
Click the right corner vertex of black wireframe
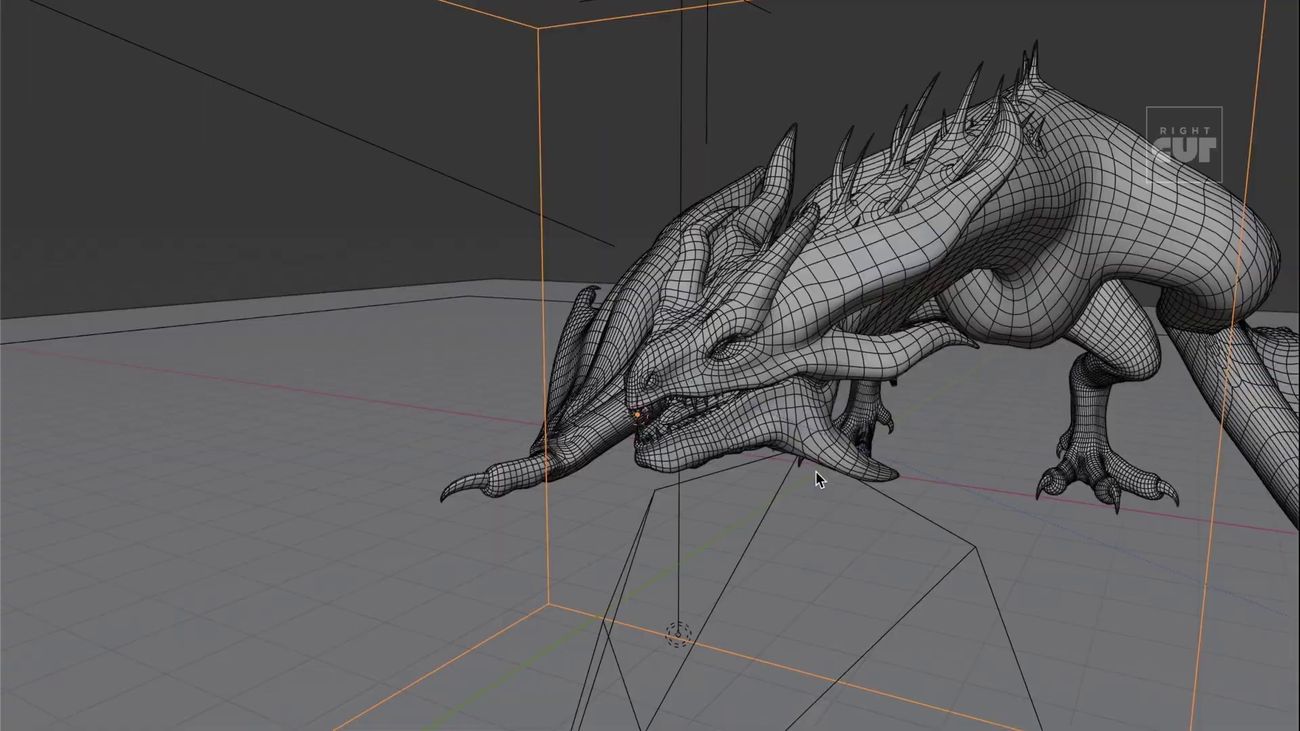point(975,546)
